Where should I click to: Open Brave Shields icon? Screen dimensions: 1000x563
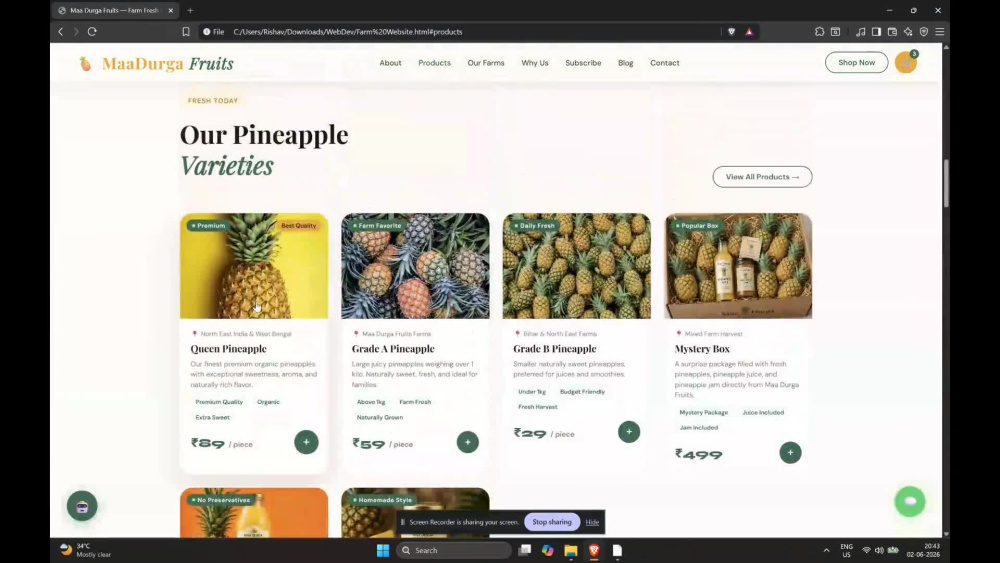pyautogui.click(x=732, y=31)
